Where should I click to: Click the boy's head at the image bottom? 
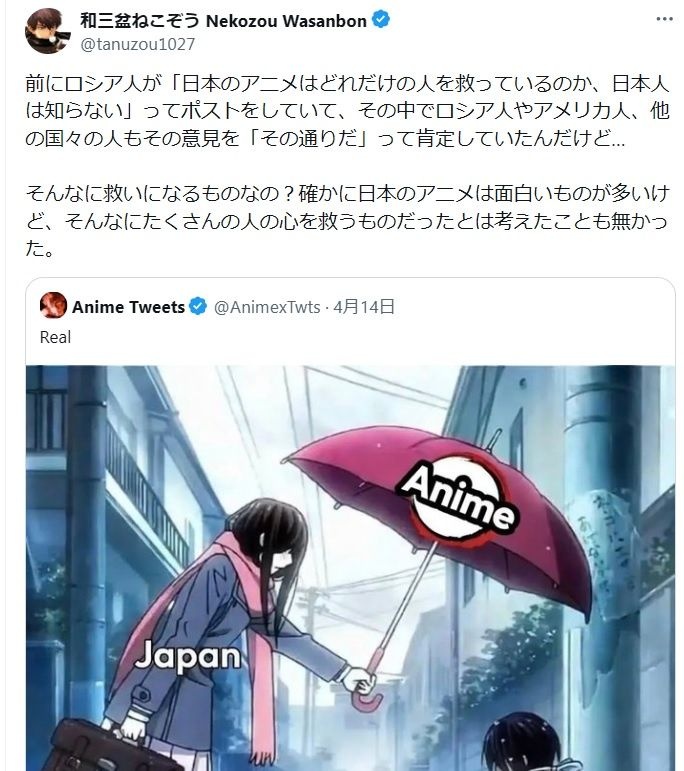click(523, 742)
